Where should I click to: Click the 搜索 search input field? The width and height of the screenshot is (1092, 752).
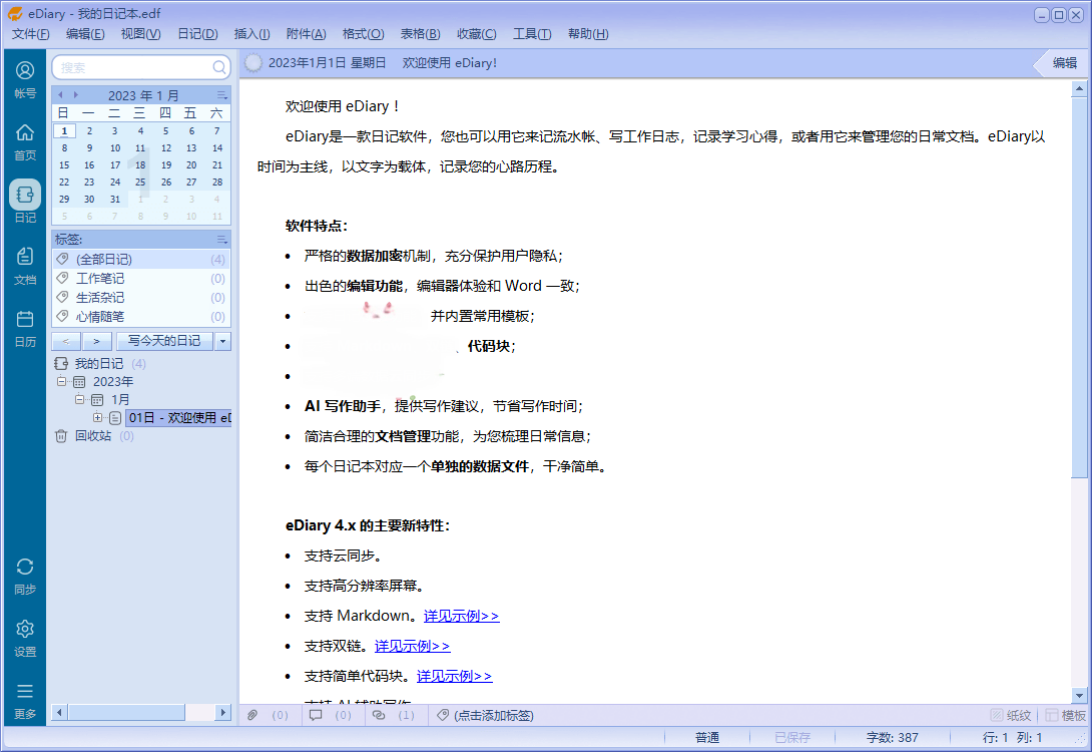pos(134,67)
